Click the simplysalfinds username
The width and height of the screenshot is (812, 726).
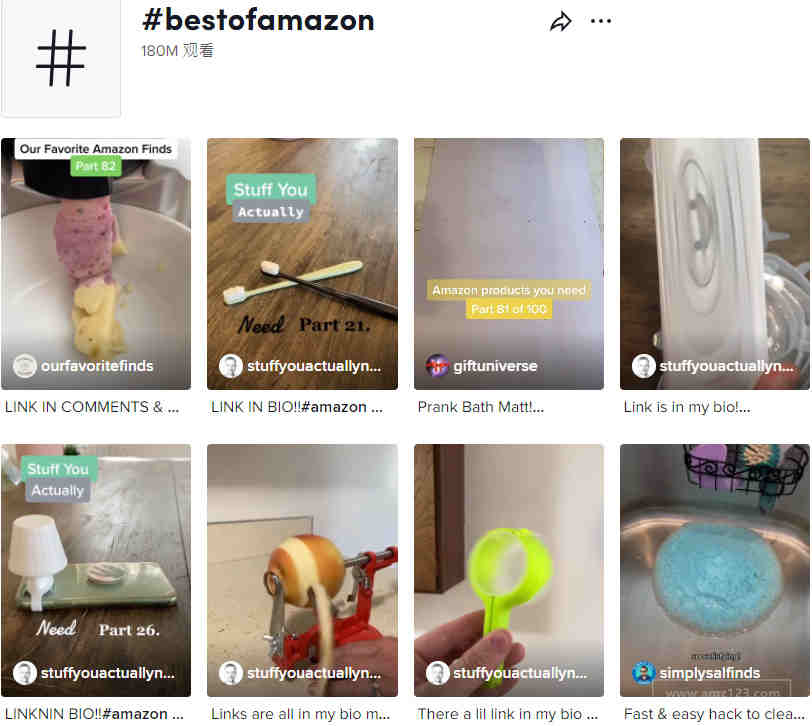tap(709, 673)
